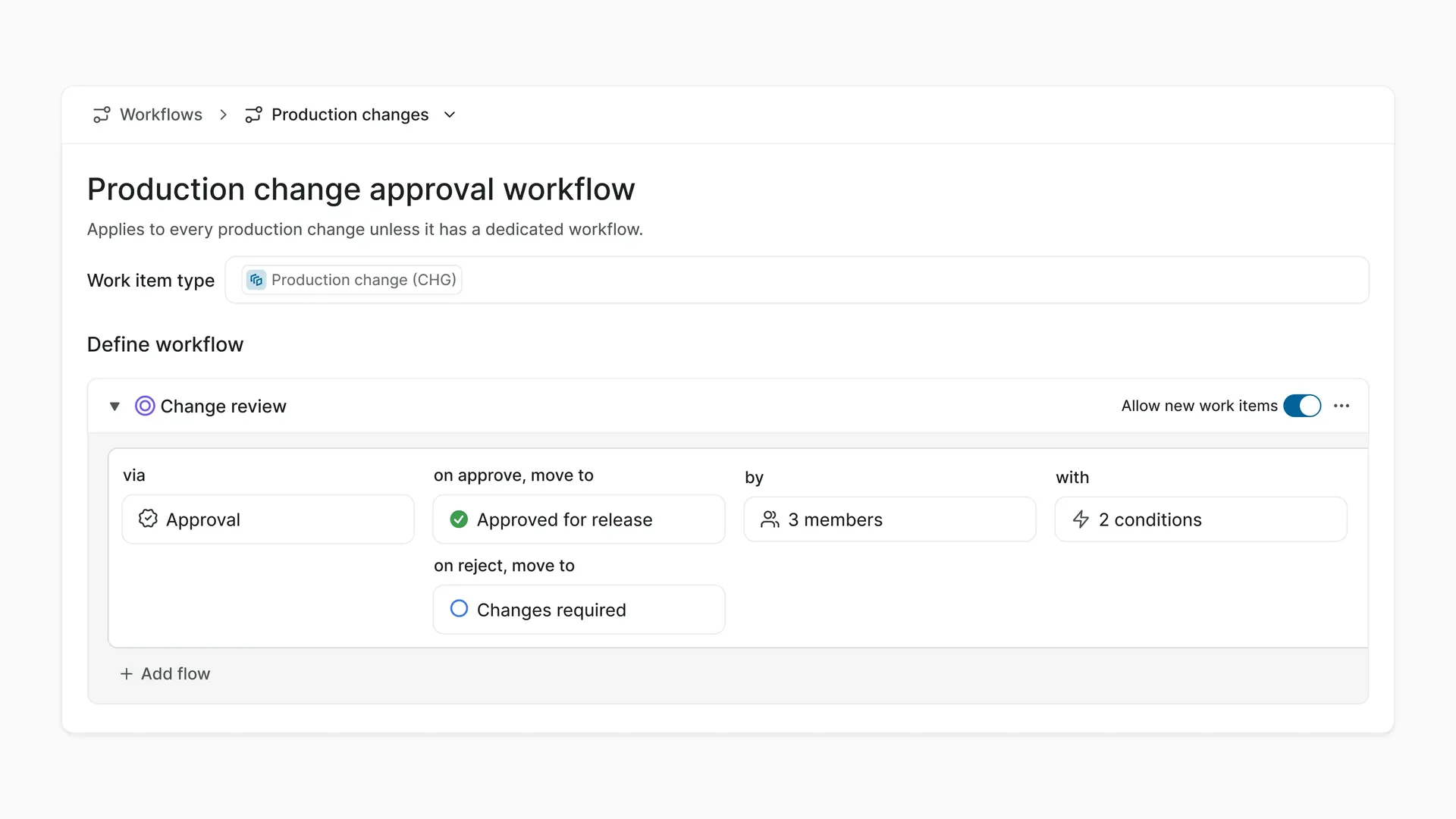Click the breadcrumb separator chevron
The height and width of the screenshot is (819, 1456).
[223, 115]
